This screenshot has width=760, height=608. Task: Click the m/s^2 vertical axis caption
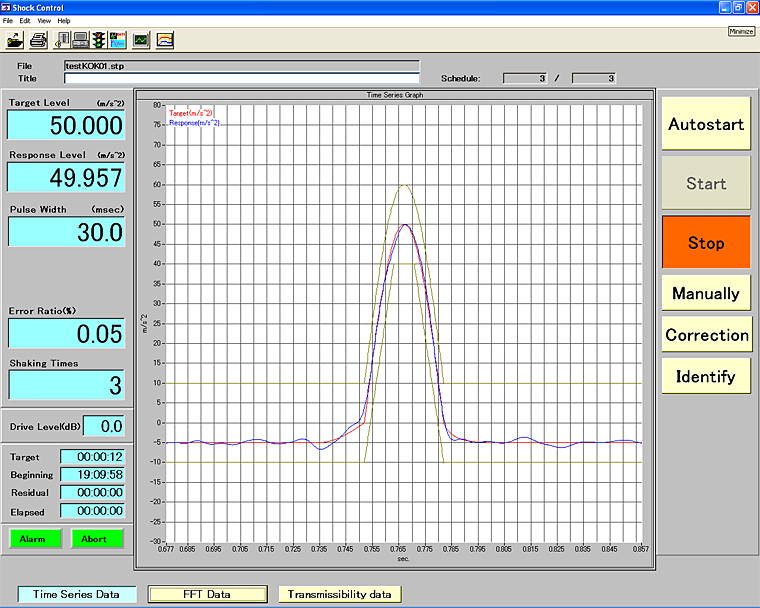coord(144,323)
